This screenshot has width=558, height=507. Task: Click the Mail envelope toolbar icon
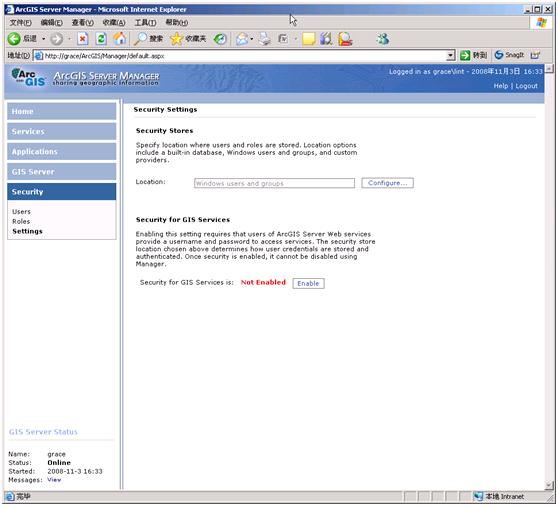(242, 39)
